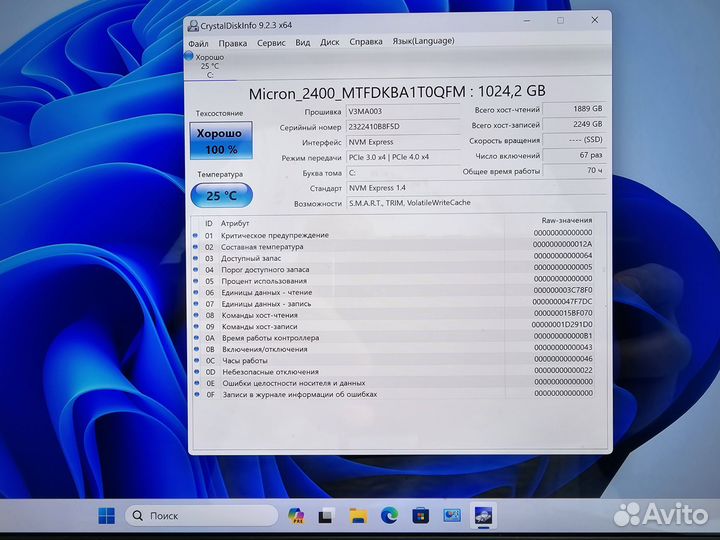
Task: Select row 0C Часы работы
Action: pyautogui.click(x=394, y=360)
